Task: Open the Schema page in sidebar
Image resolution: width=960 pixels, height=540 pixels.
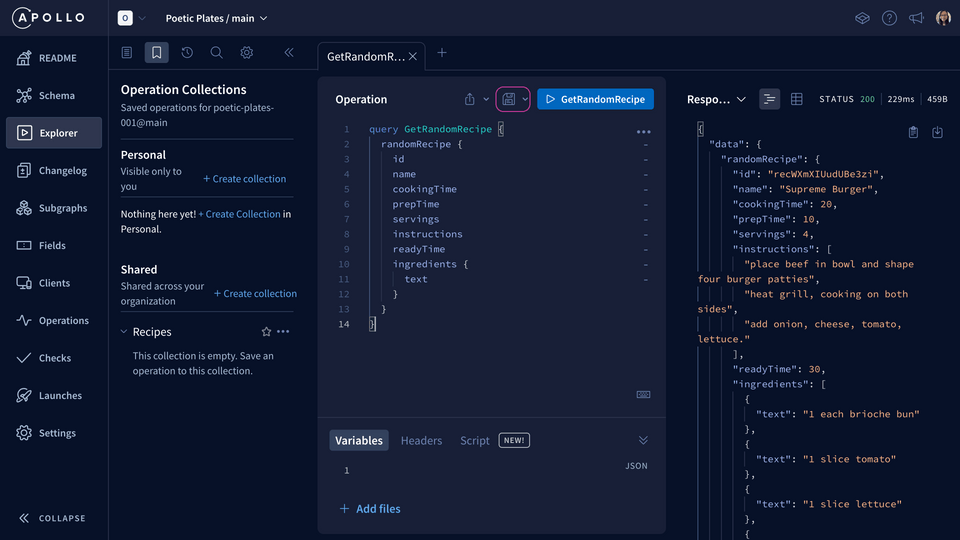Action: pyautogui.click(x=54, y=96)
